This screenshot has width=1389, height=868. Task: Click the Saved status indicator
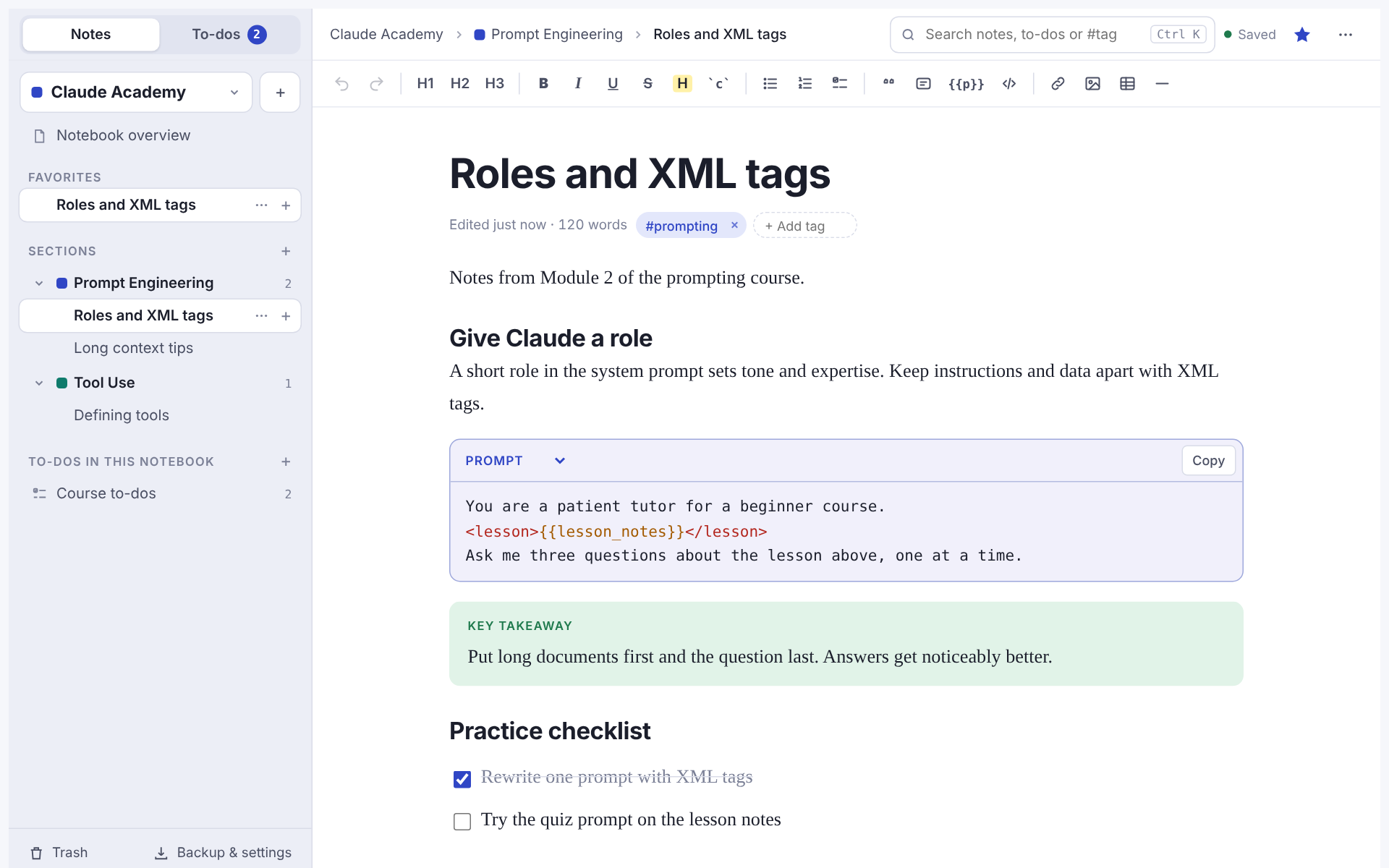[x=1249, y=35]
